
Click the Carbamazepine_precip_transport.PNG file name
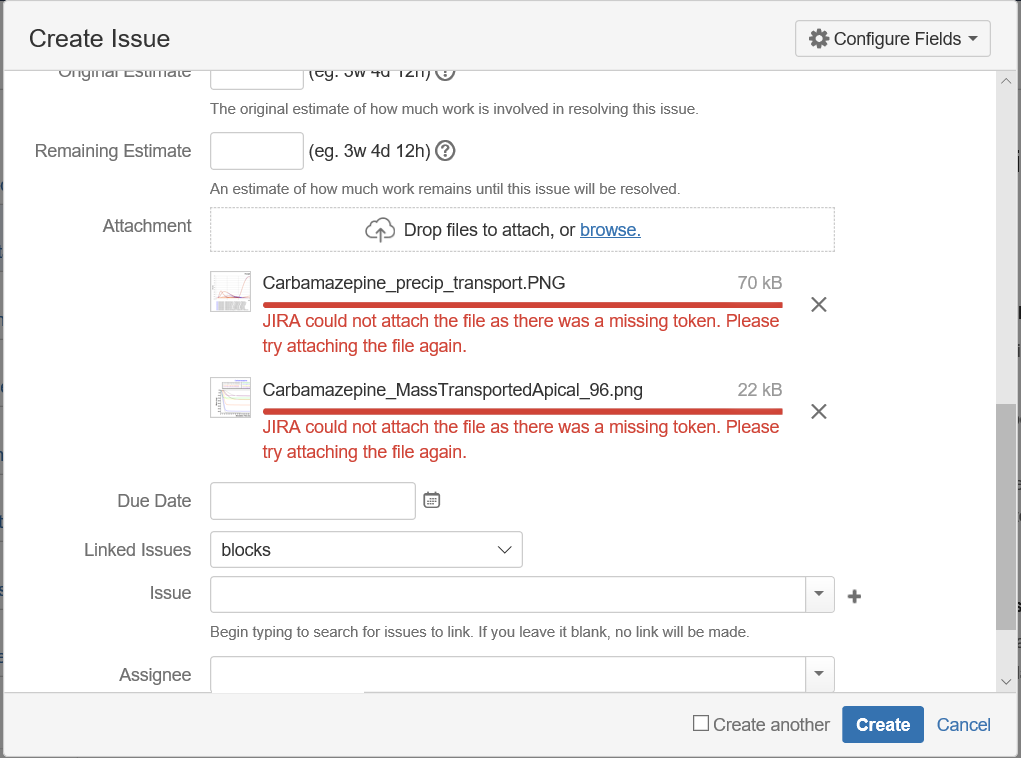click(x=413, y=283)
